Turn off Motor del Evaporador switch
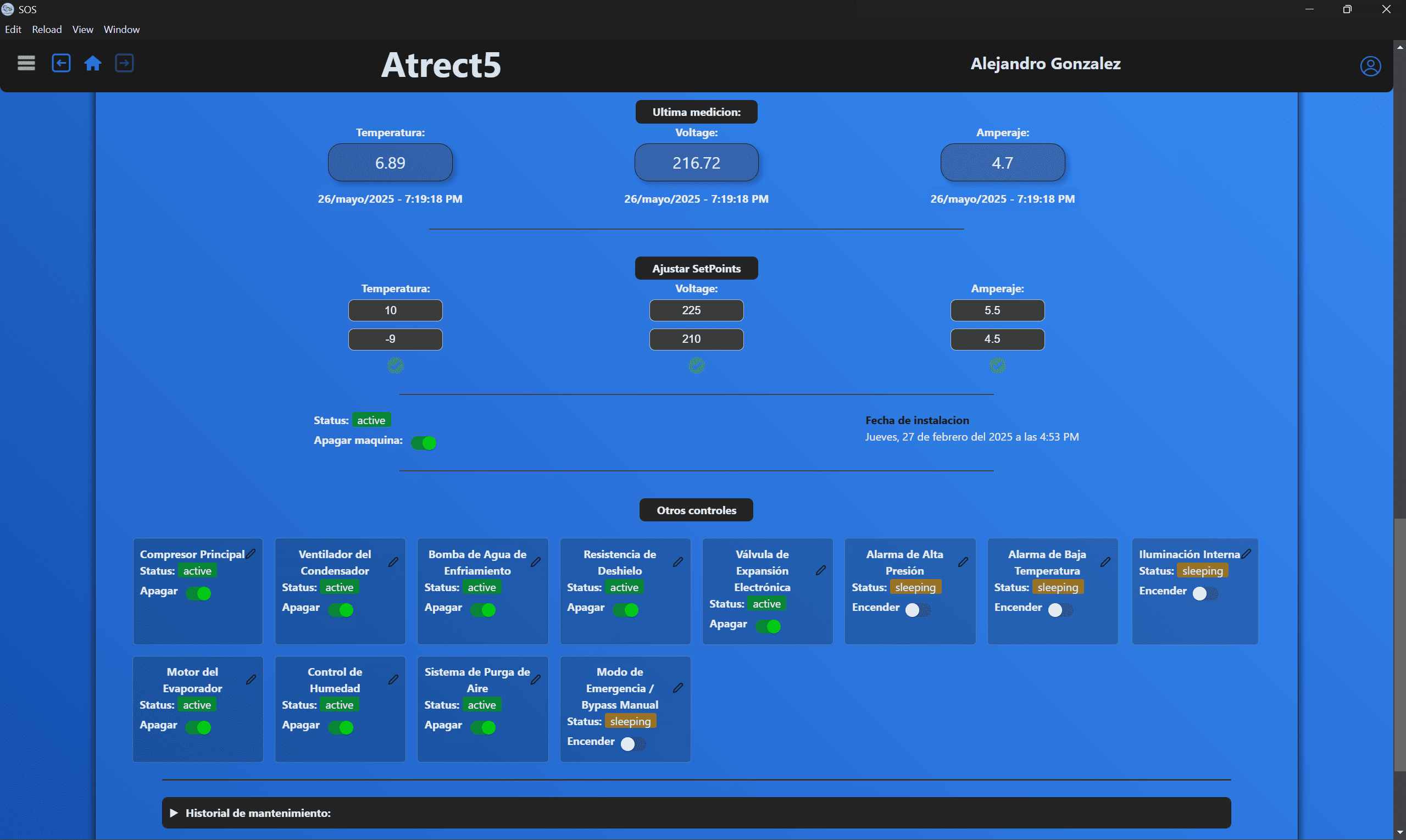 [x=199, y=727]
